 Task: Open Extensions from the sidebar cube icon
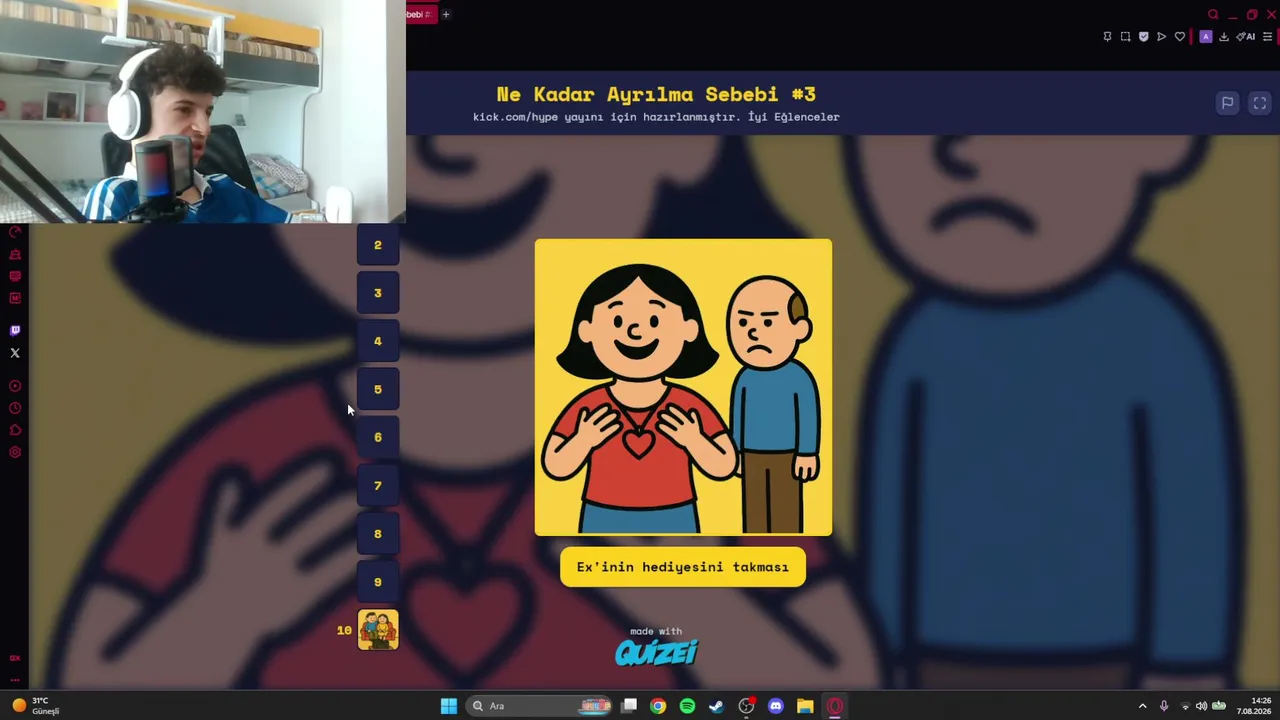click(15, 430)
